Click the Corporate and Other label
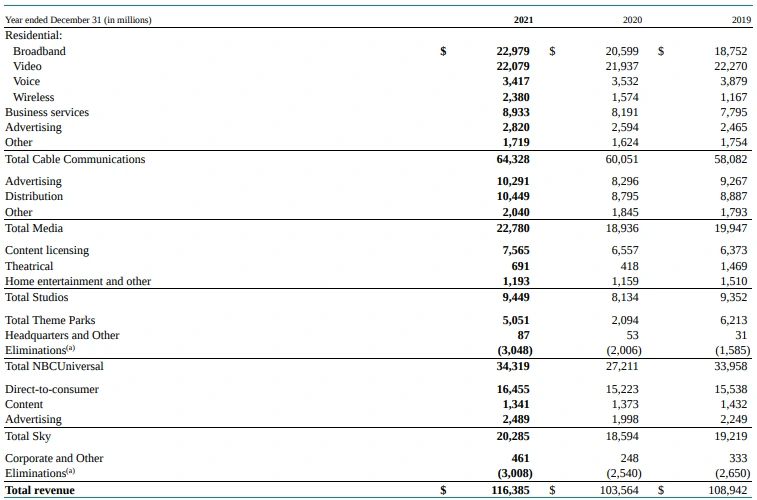Image resolution: width=757 pixels, height=500 pixels. pyautogui.click(x=54, y=458)
